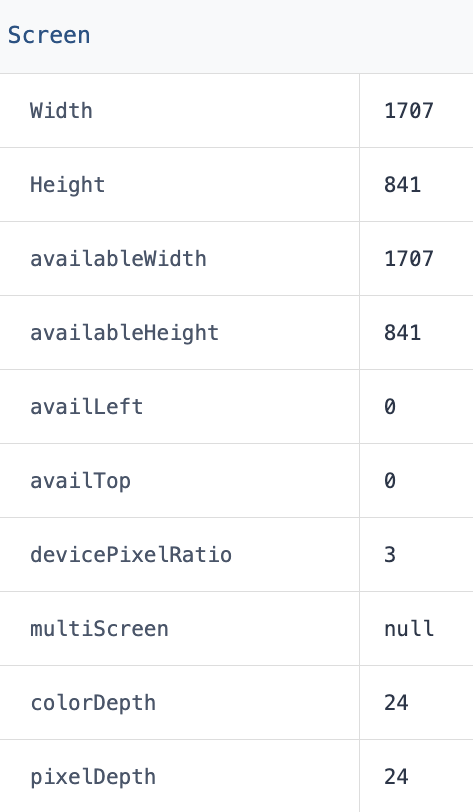
Task: Click the devicePixelRatio value 3
Action: pyautogui.click(x=390, y=555)
